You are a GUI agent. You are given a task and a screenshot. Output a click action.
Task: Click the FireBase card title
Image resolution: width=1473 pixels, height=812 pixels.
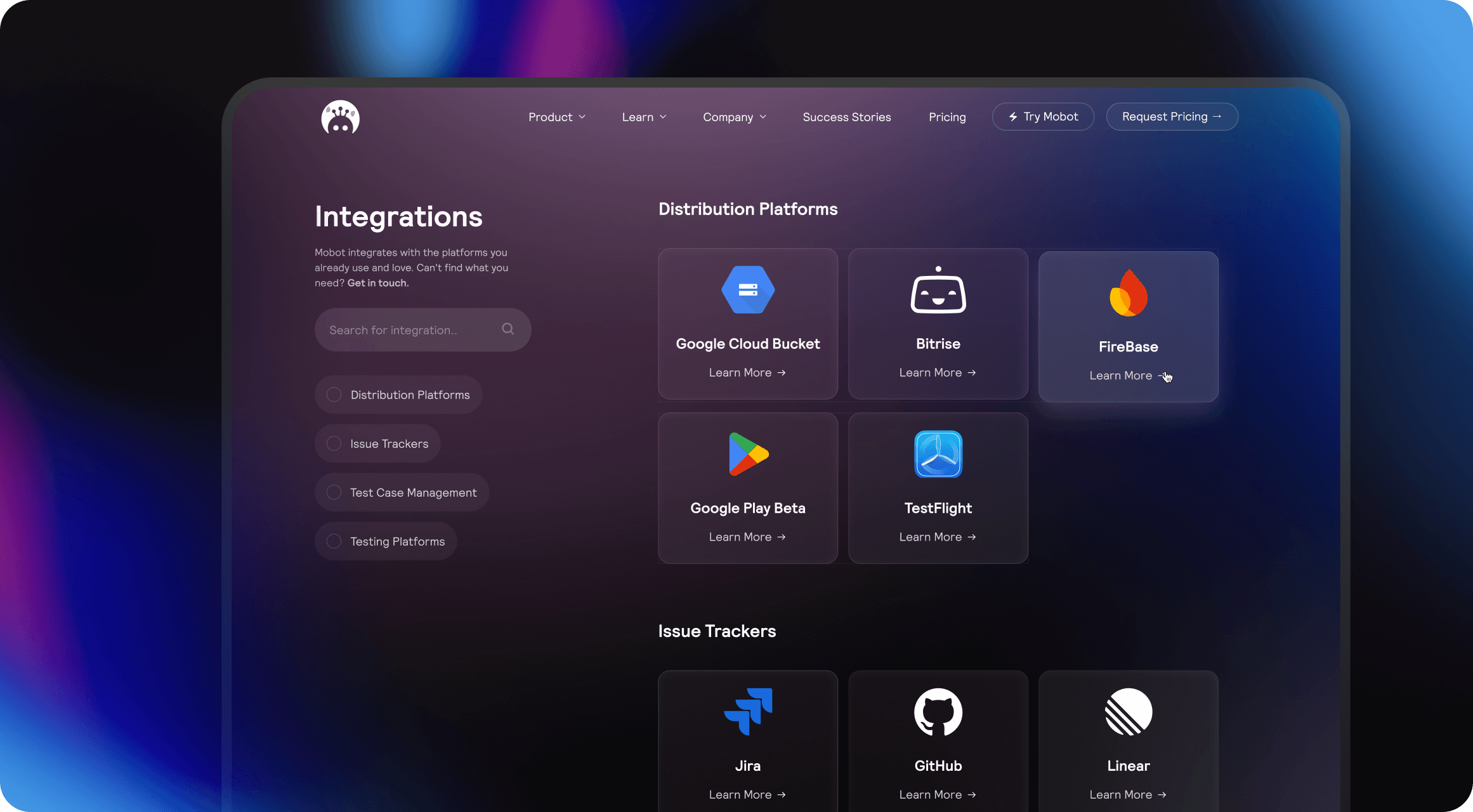tap(1129, 347)
